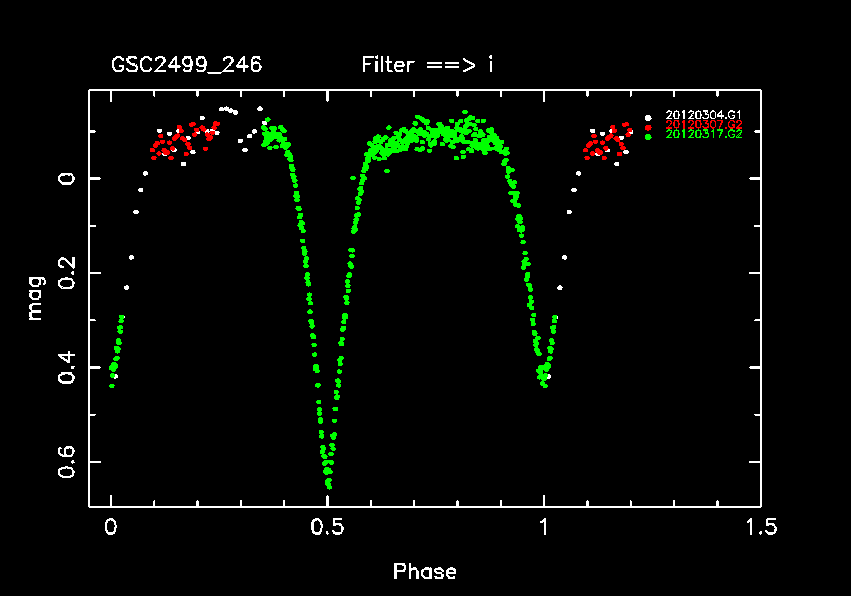Click the 0 tick label on mag axis

tap(65, 178)
